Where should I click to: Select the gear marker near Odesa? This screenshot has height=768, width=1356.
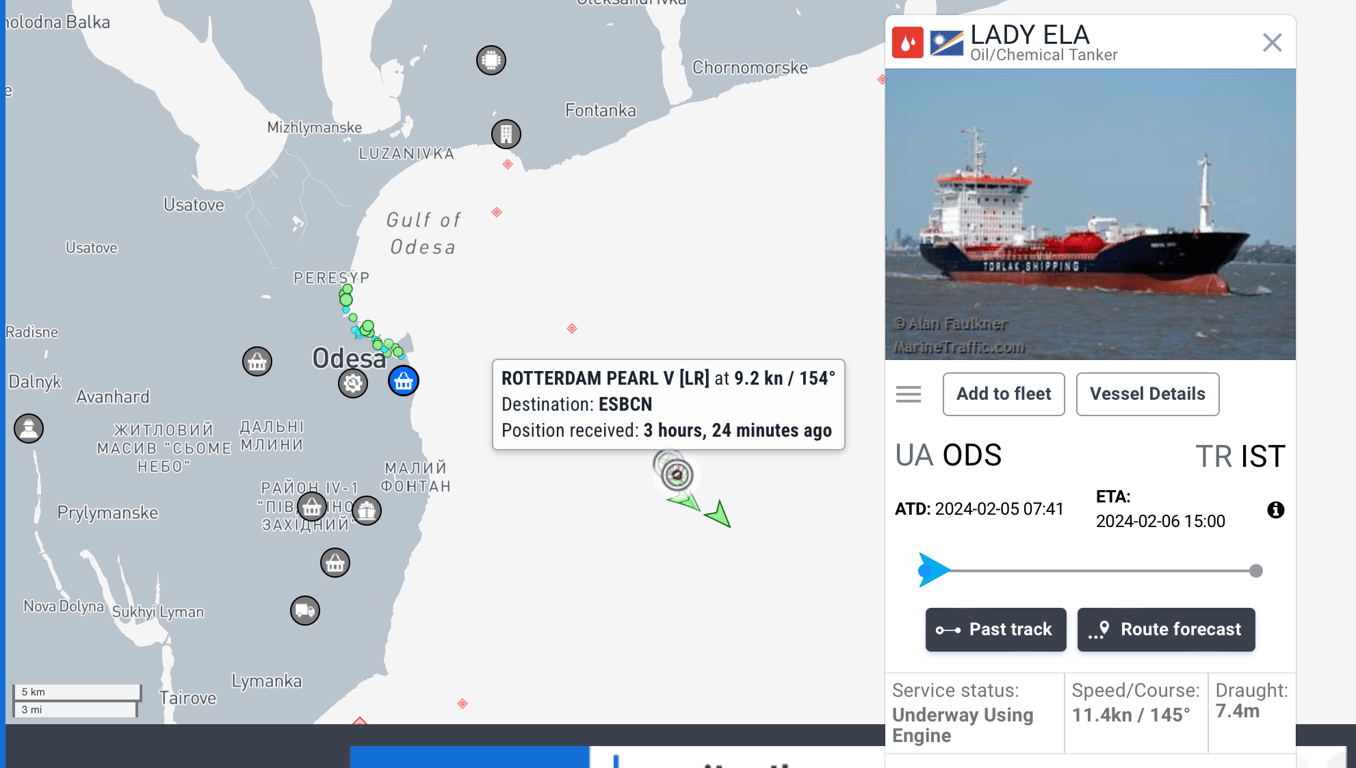click(x=352, y=382)
